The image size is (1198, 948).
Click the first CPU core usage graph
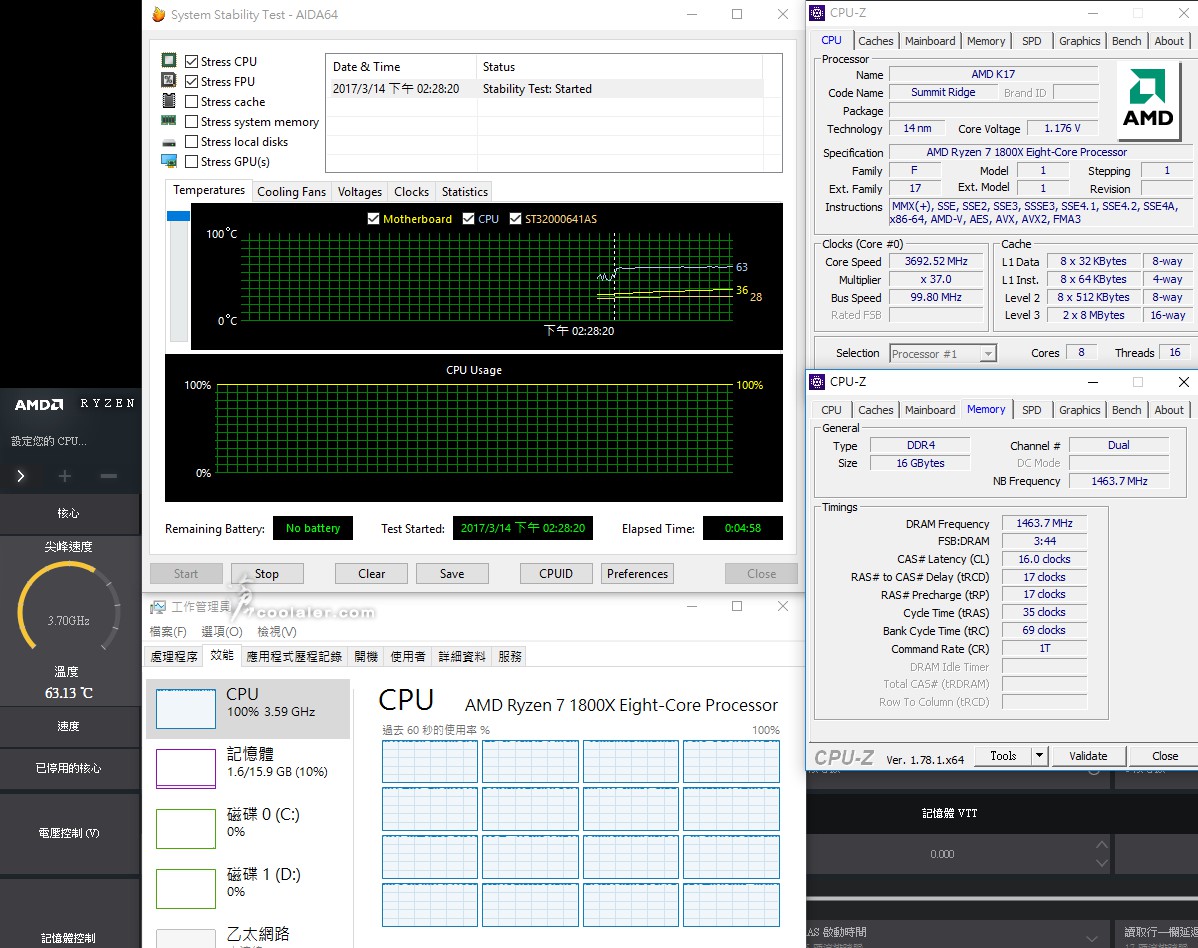coord(429,761)
